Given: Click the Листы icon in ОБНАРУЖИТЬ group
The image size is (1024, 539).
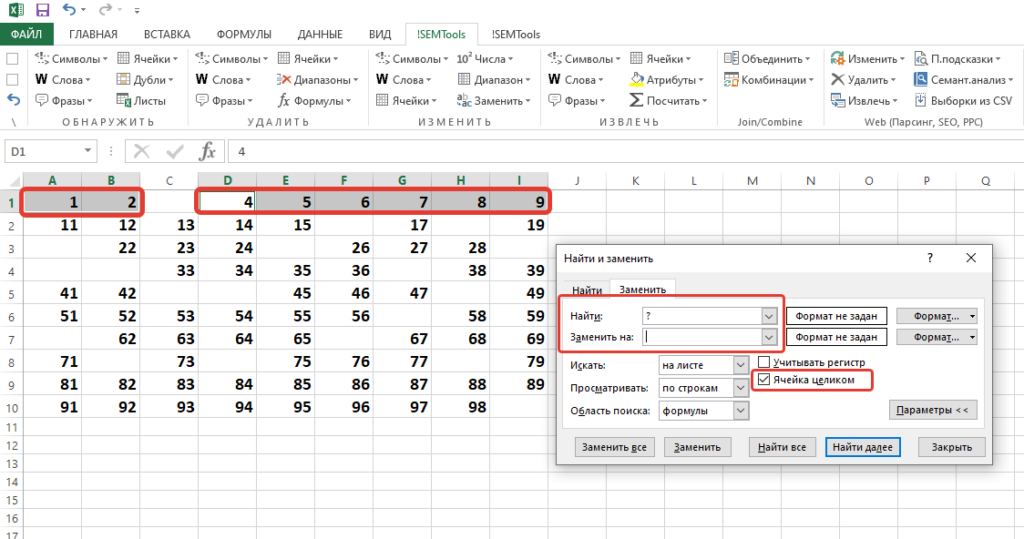Looking at the screenshot, I should pos(141,100).
